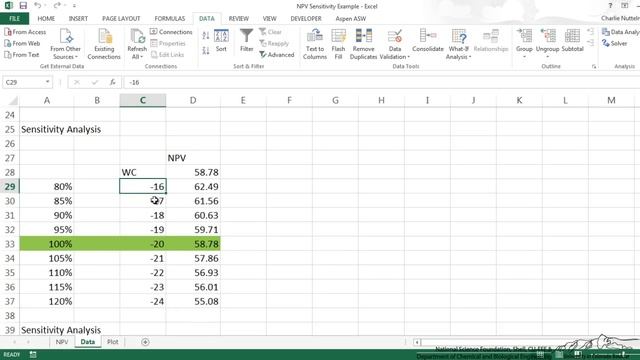The width and height of the screenshot is (640, 360).
Task: Click Remove Duplicates
Action: [x=363, y=44]
